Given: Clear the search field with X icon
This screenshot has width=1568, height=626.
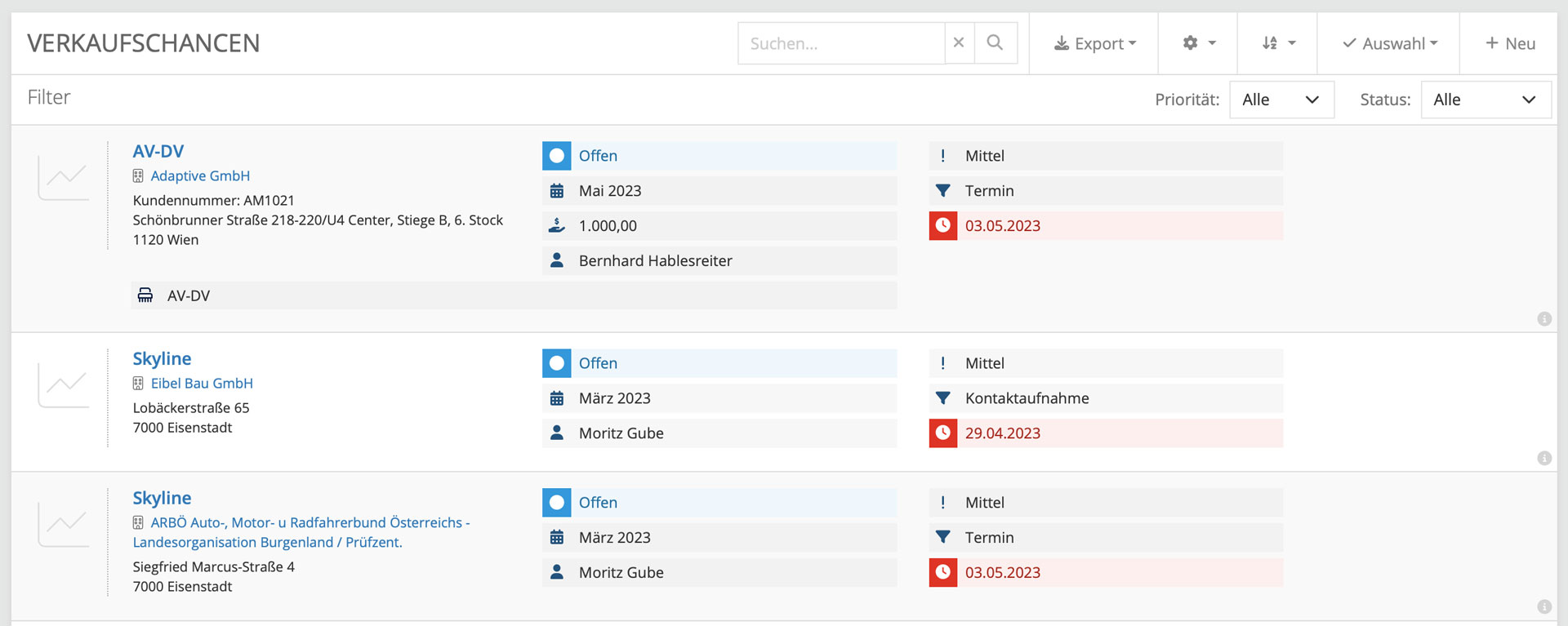Looking at the screenshot, I should [x=959, y=43].
